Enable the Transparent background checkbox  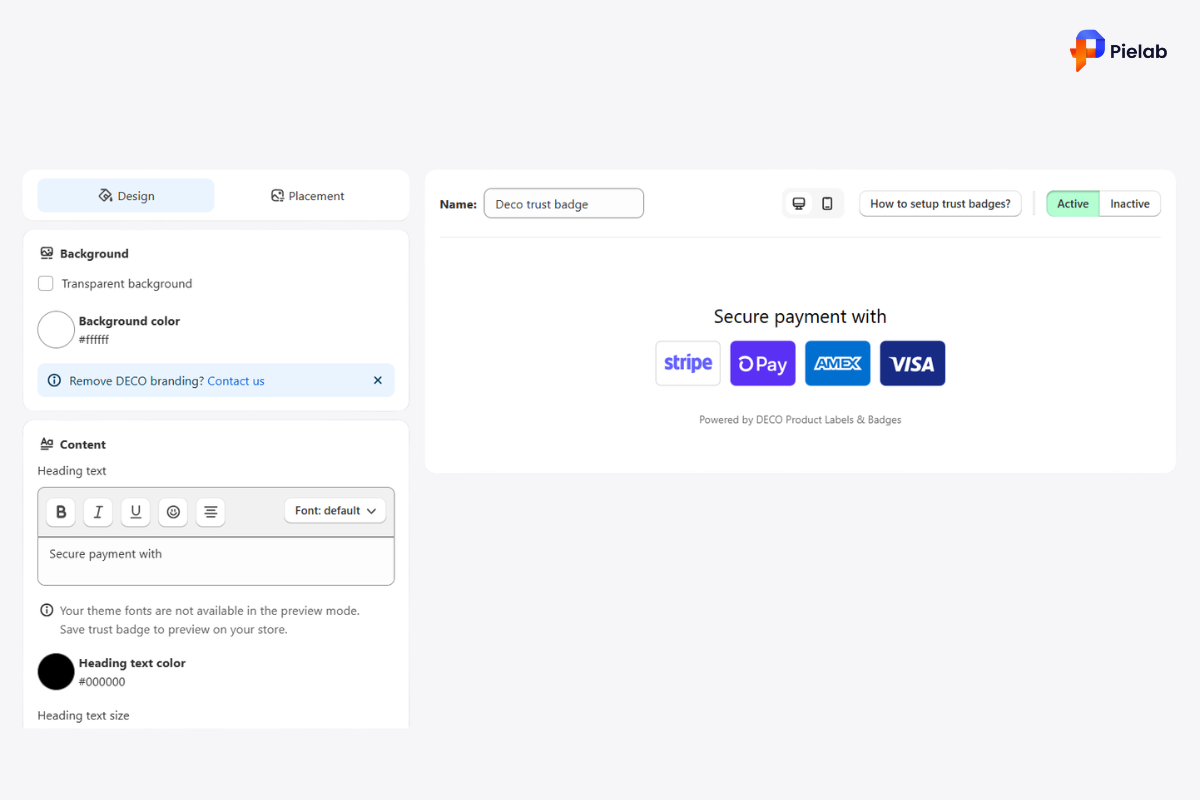click(x=46, y=284)
